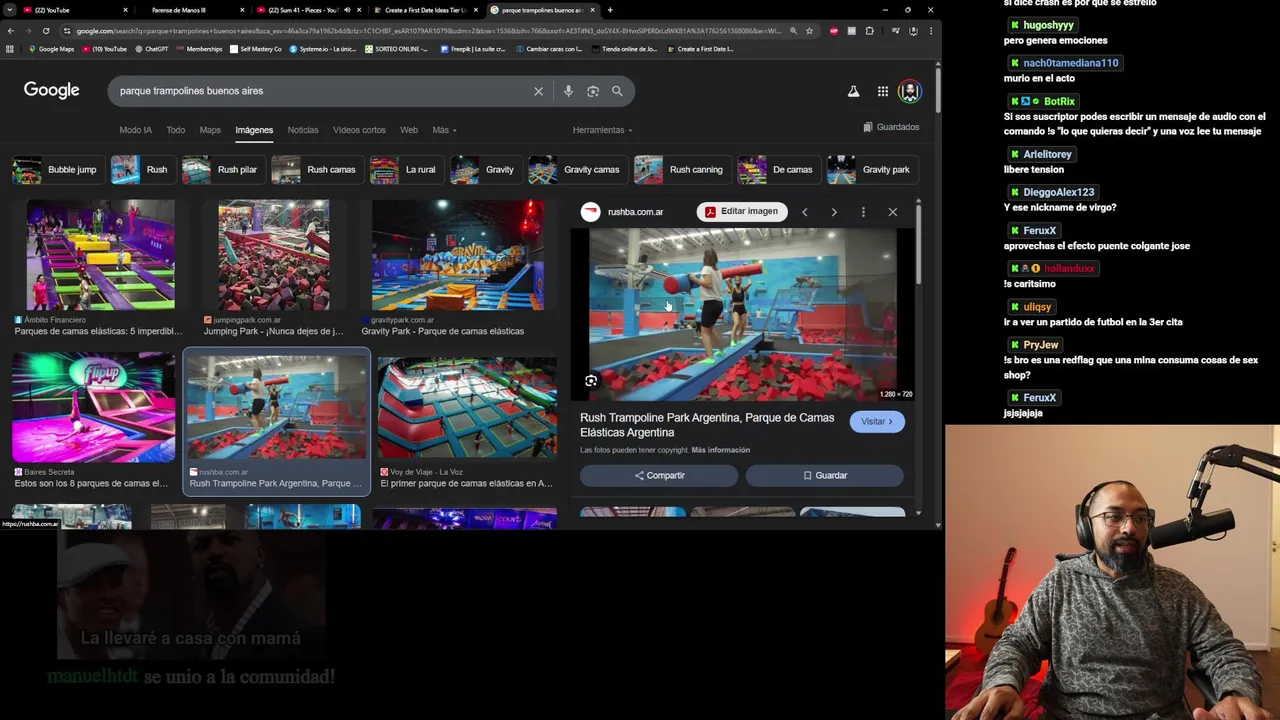1280x720 pixels.
Task: Click the large Rush Trampoline preview image
Action: click(742, 314)
